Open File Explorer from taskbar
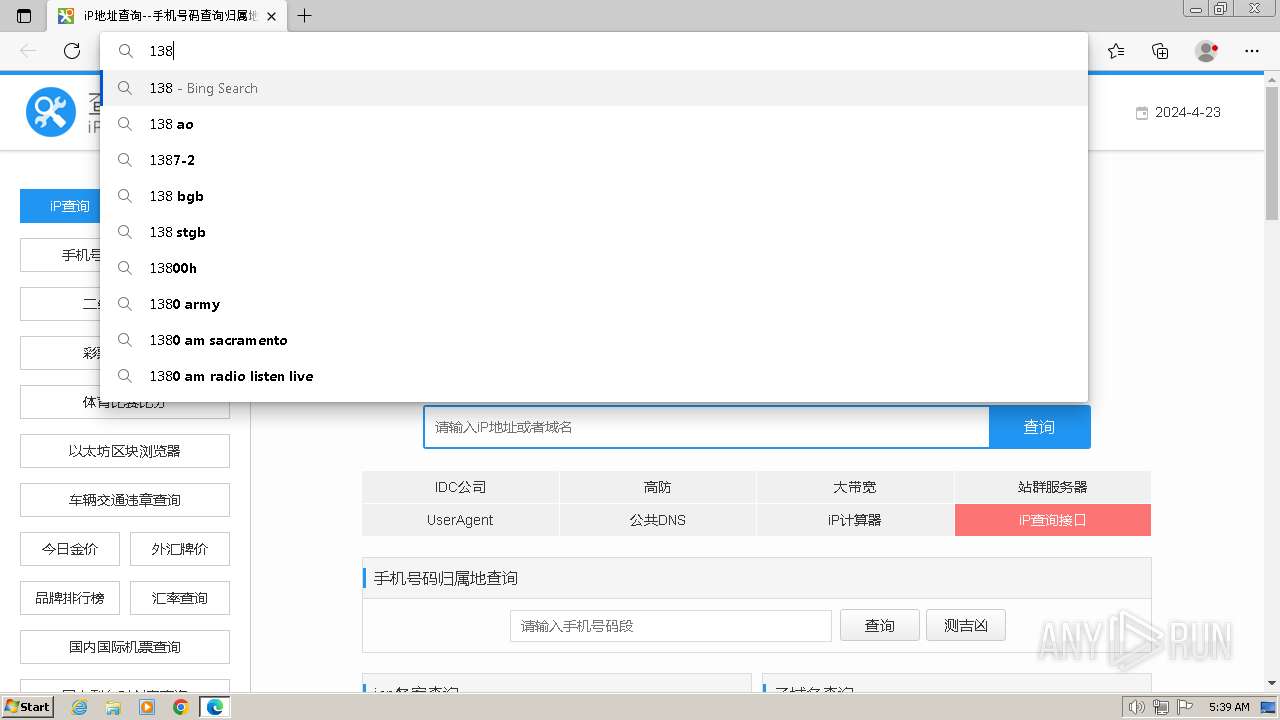 click(x=113, y=707)
